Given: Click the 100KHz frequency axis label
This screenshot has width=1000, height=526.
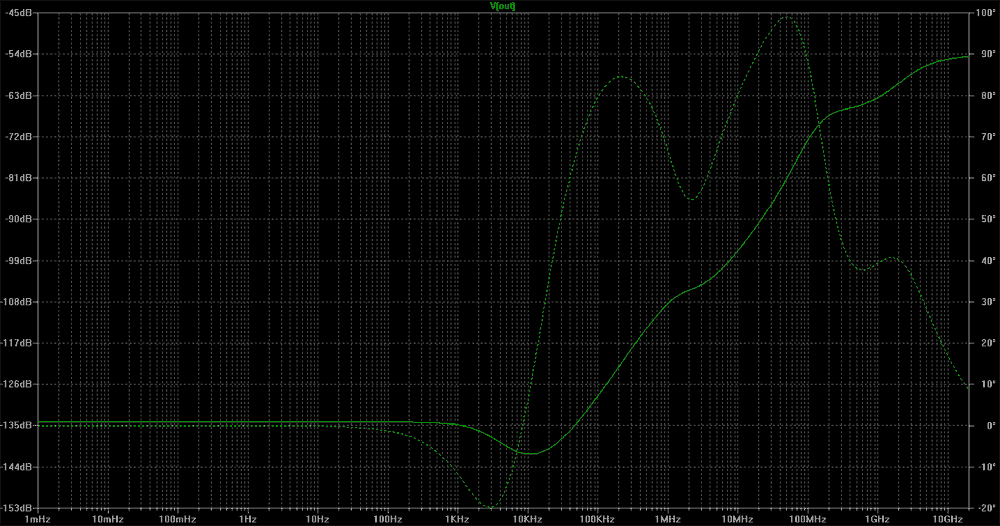Looking at the screenshot, I should pyautogui.click(x=597, y=520).
